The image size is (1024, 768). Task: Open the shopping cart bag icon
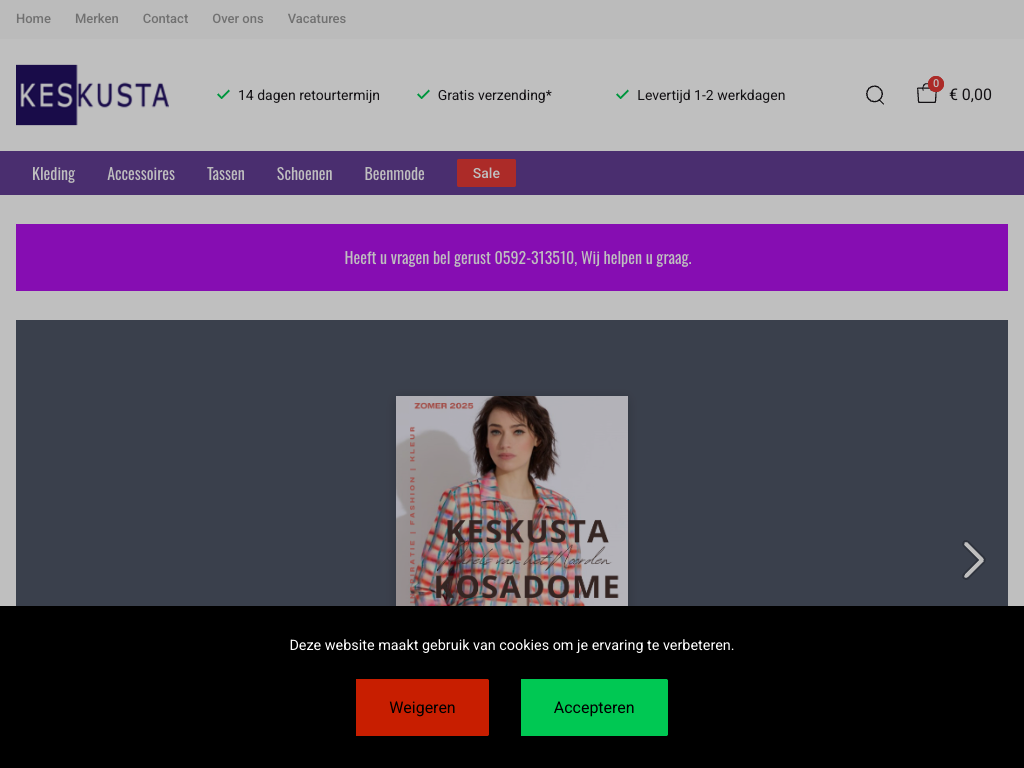[926, 95]
